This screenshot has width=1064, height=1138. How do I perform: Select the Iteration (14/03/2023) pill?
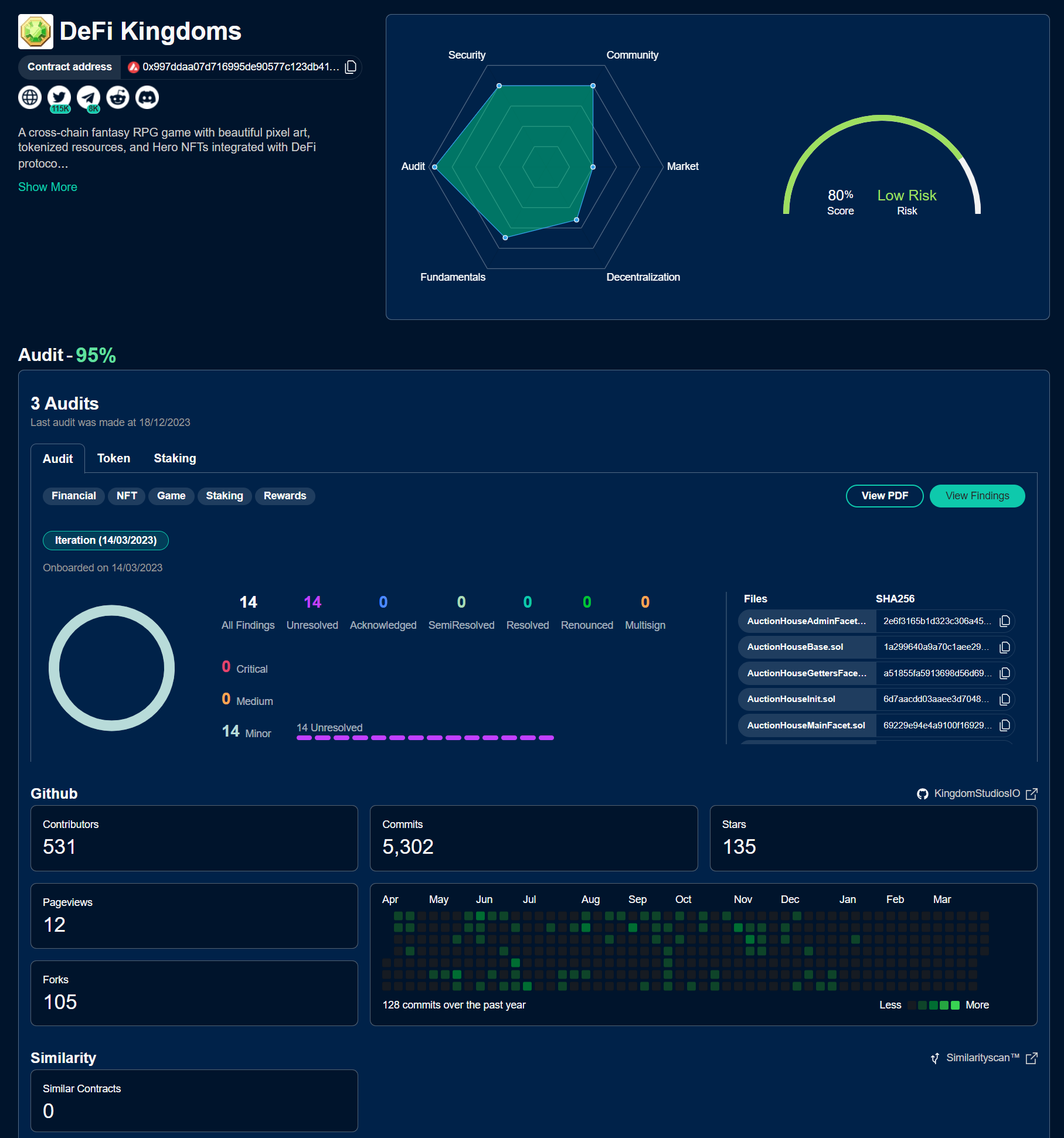[x=106, y=540]
